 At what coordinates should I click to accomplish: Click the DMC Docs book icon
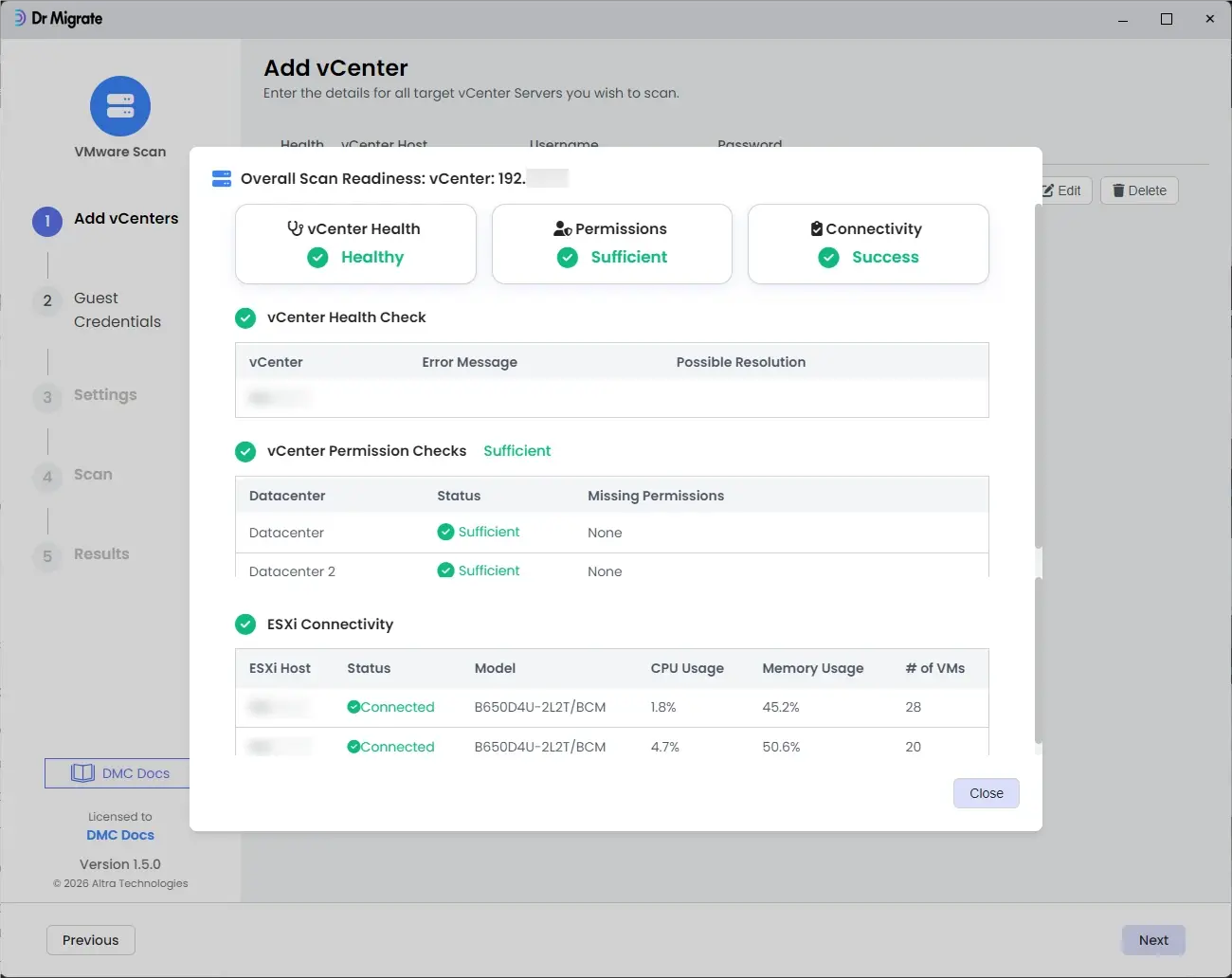click(x=82, y=773)
